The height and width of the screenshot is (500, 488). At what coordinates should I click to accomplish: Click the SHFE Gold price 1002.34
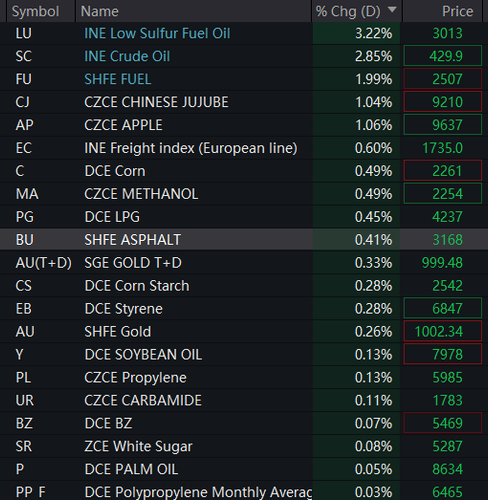(439, 332)
